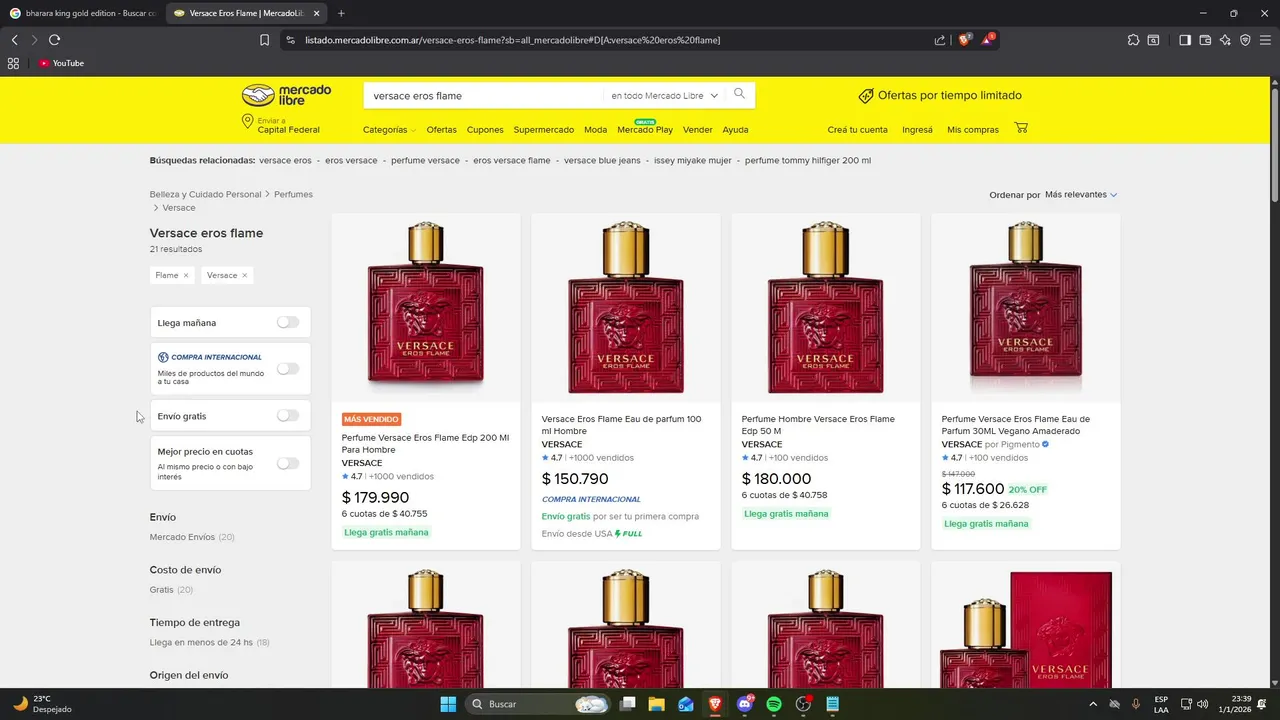Go back to previous page
Viewport: 1280px width, 720px height.
coord(14,40)
